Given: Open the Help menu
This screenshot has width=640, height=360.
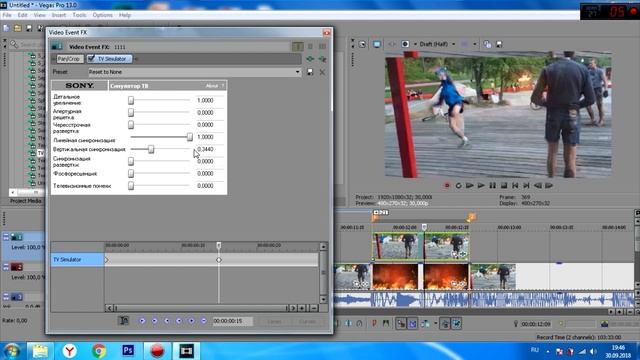Looking at the screenshot, I should (x=125, y=15).
